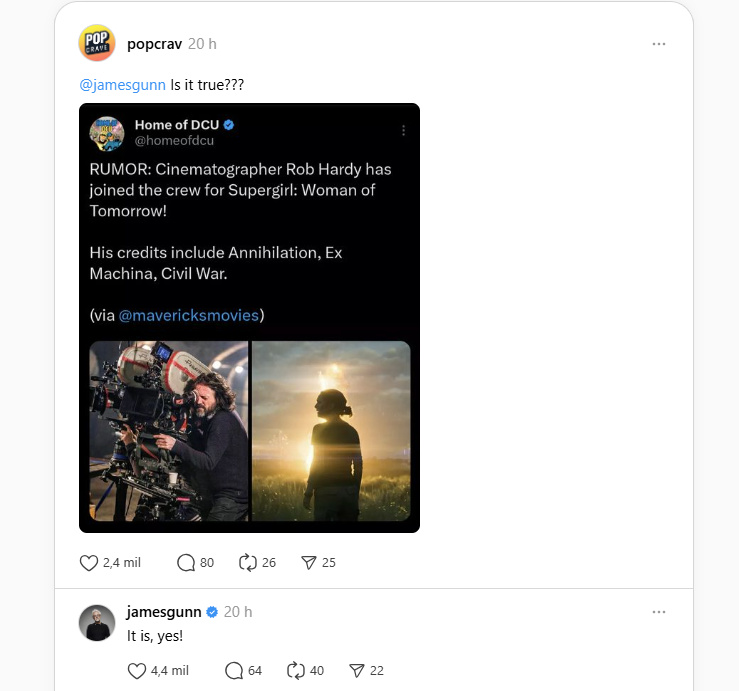739x691 pixels.
Task: Open James Gunn's profile avatar
Action: click(x=96, y=622)
